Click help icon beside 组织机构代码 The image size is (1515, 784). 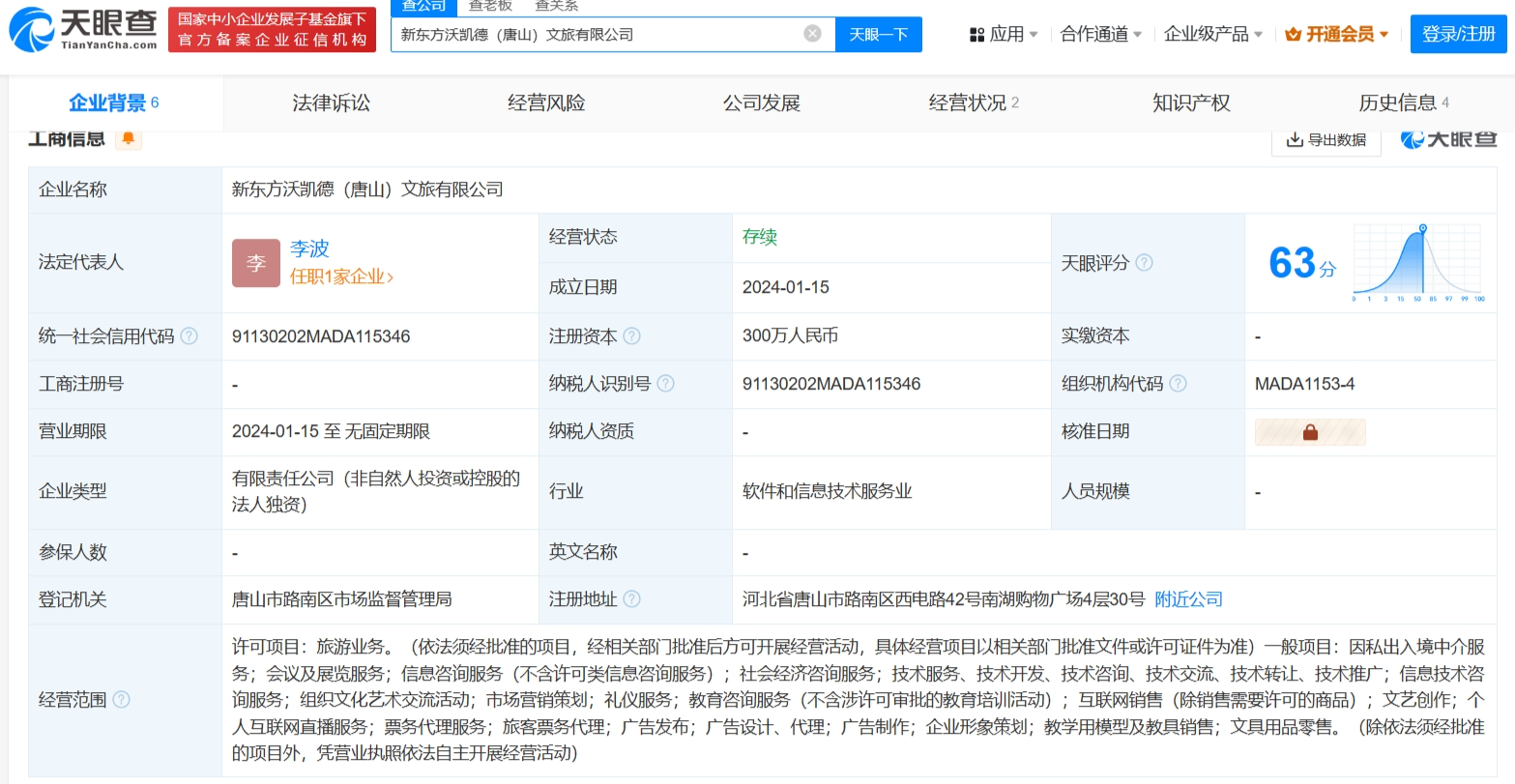[x=1178, y=384]
